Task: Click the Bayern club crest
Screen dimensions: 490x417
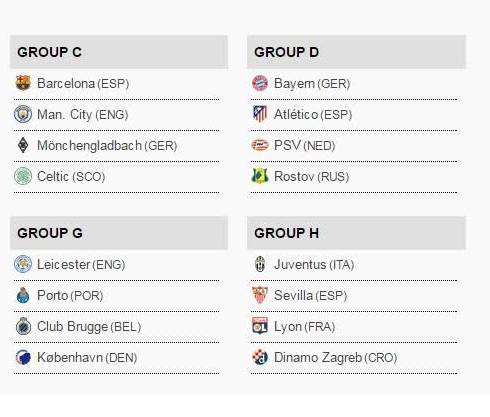Action: click(x=260, y=83)
